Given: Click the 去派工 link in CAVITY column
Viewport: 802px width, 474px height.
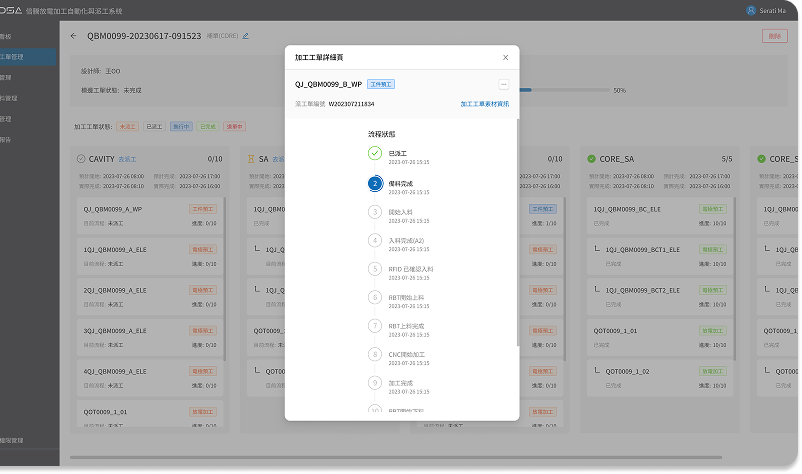Looking at the screenshot, I should point(127,159).
